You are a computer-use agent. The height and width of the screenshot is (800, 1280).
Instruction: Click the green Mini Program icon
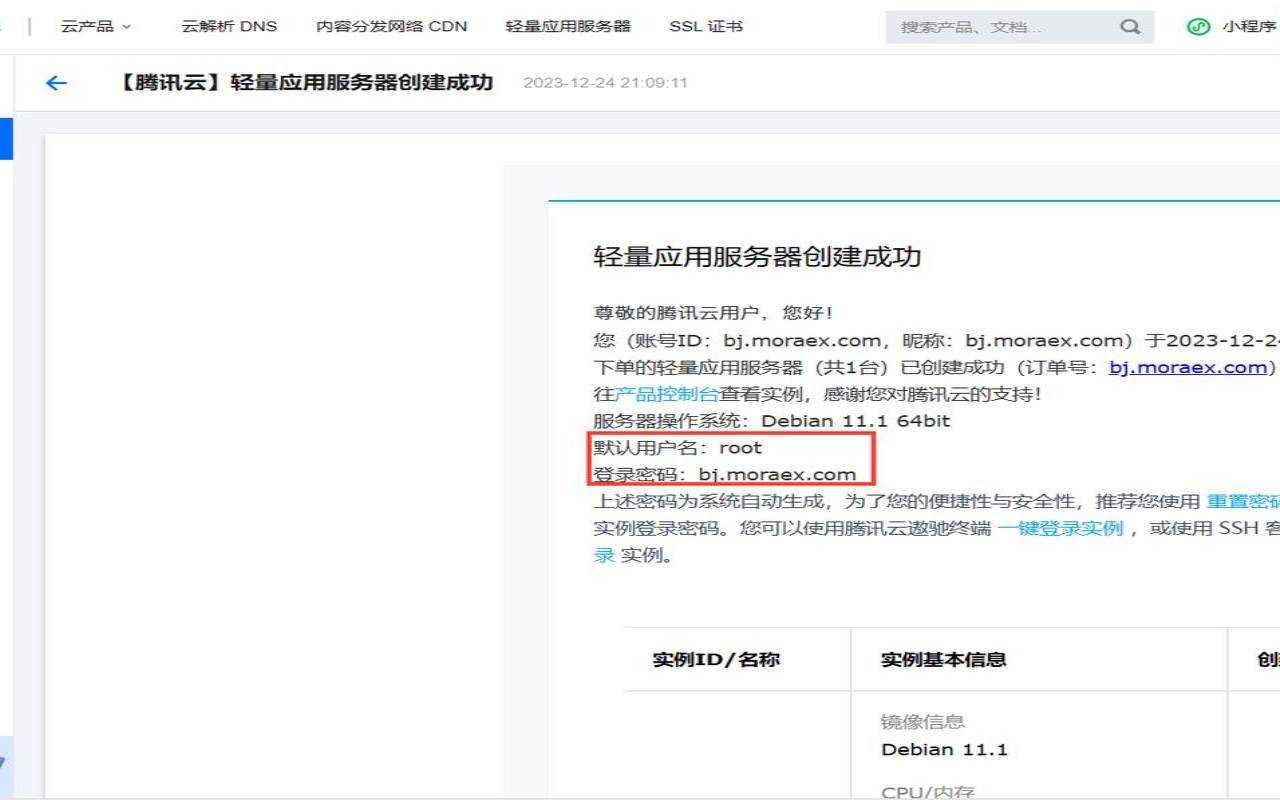(x=1198, y=27)
